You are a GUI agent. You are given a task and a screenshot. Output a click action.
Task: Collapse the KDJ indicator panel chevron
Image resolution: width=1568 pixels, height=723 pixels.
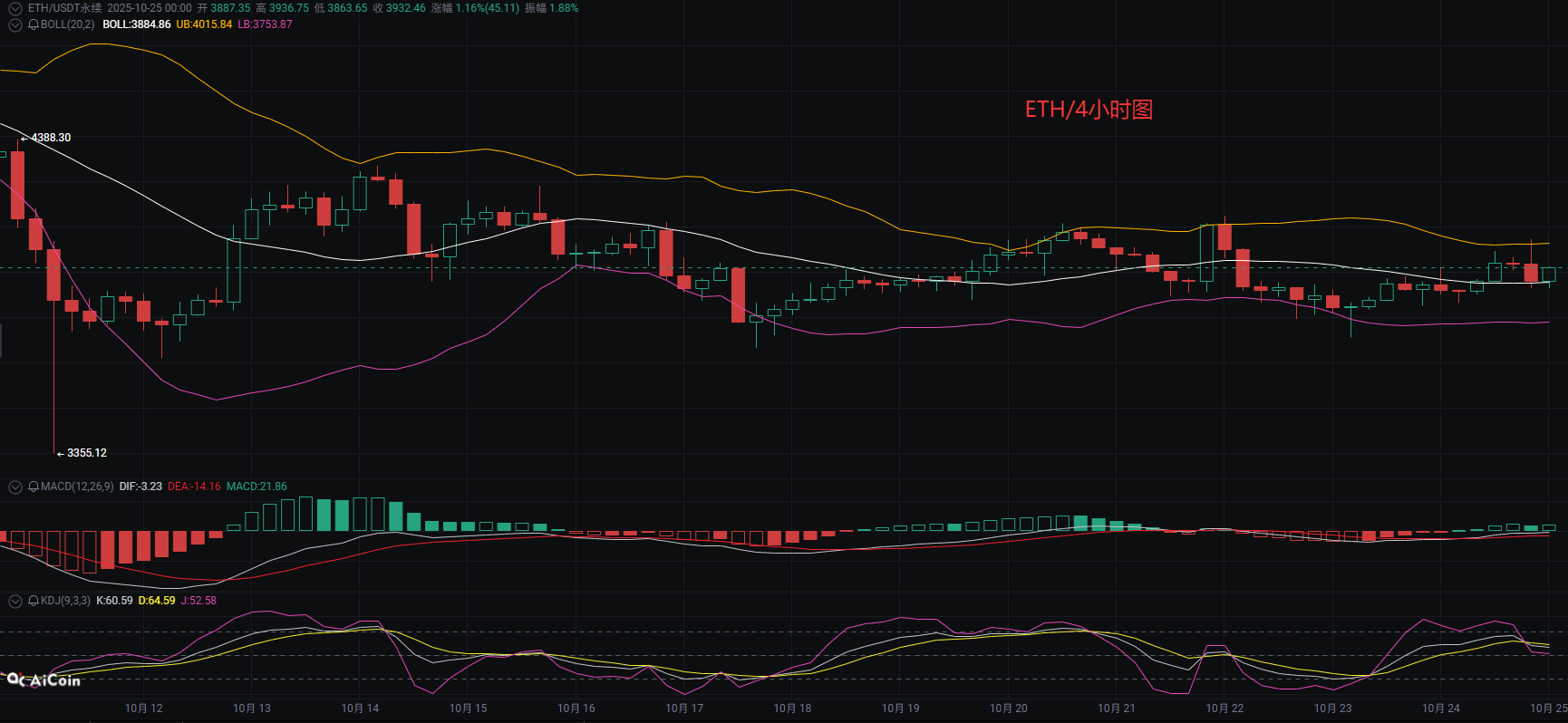point(15,601)
